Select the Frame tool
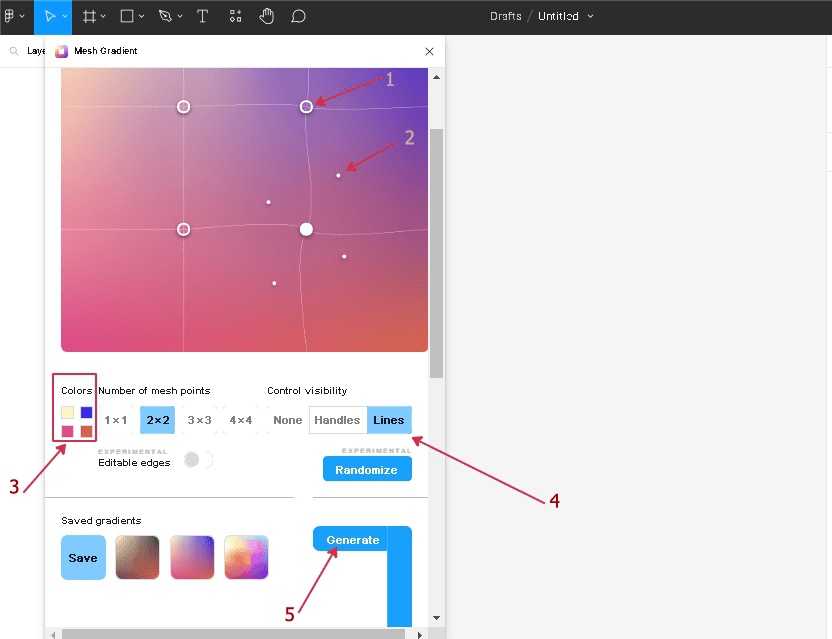Image resolution: width=832 pixels, height=639 pixels. point(89,16)
